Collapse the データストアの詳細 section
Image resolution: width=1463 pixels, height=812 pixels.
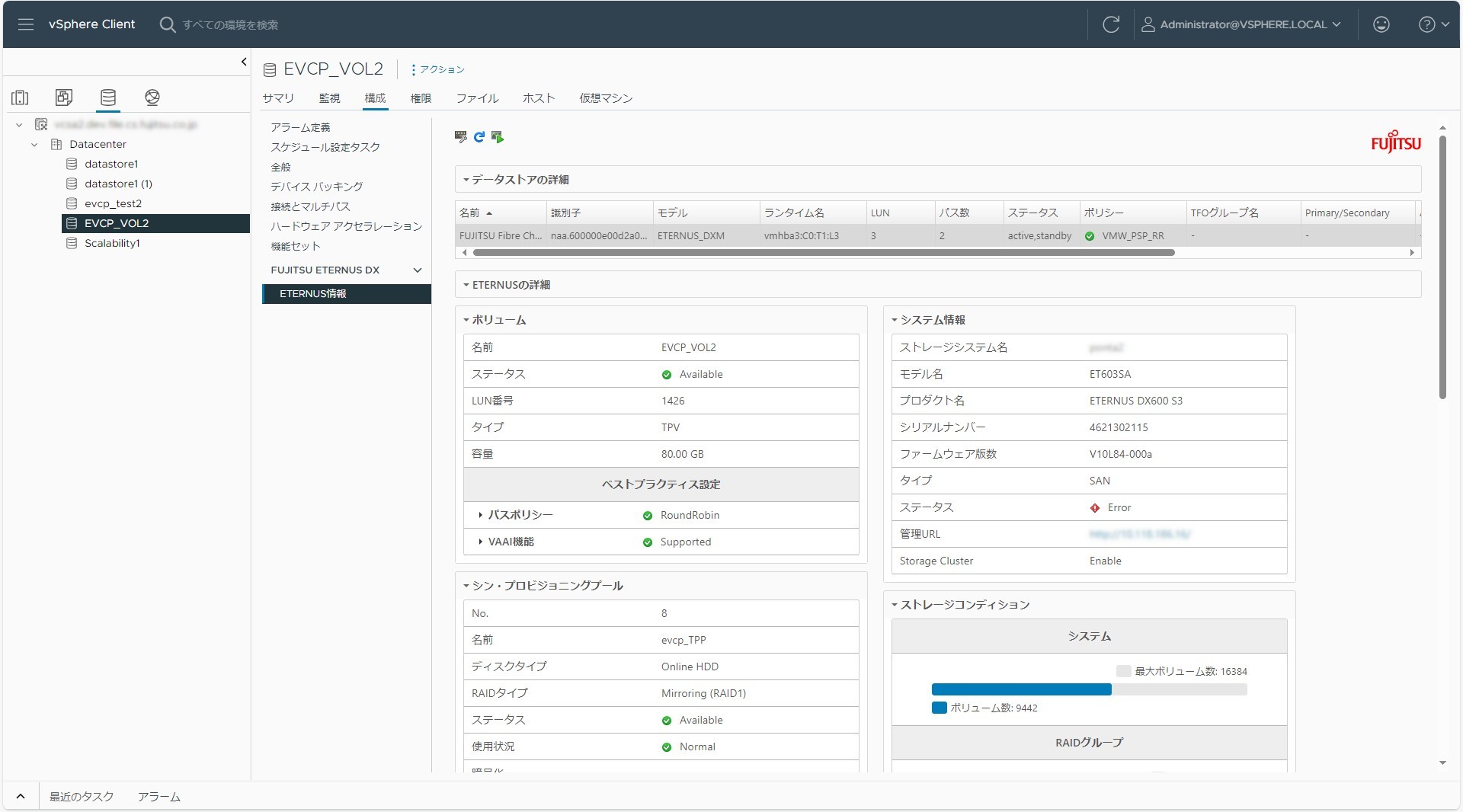(x=466, y=180)
